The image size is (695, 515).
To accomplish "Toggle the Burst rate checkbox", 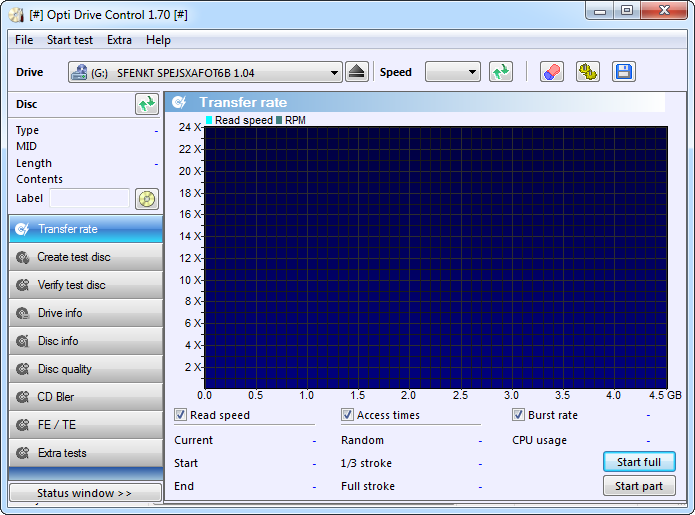I will pyautogui.click(x=518, y=415).
